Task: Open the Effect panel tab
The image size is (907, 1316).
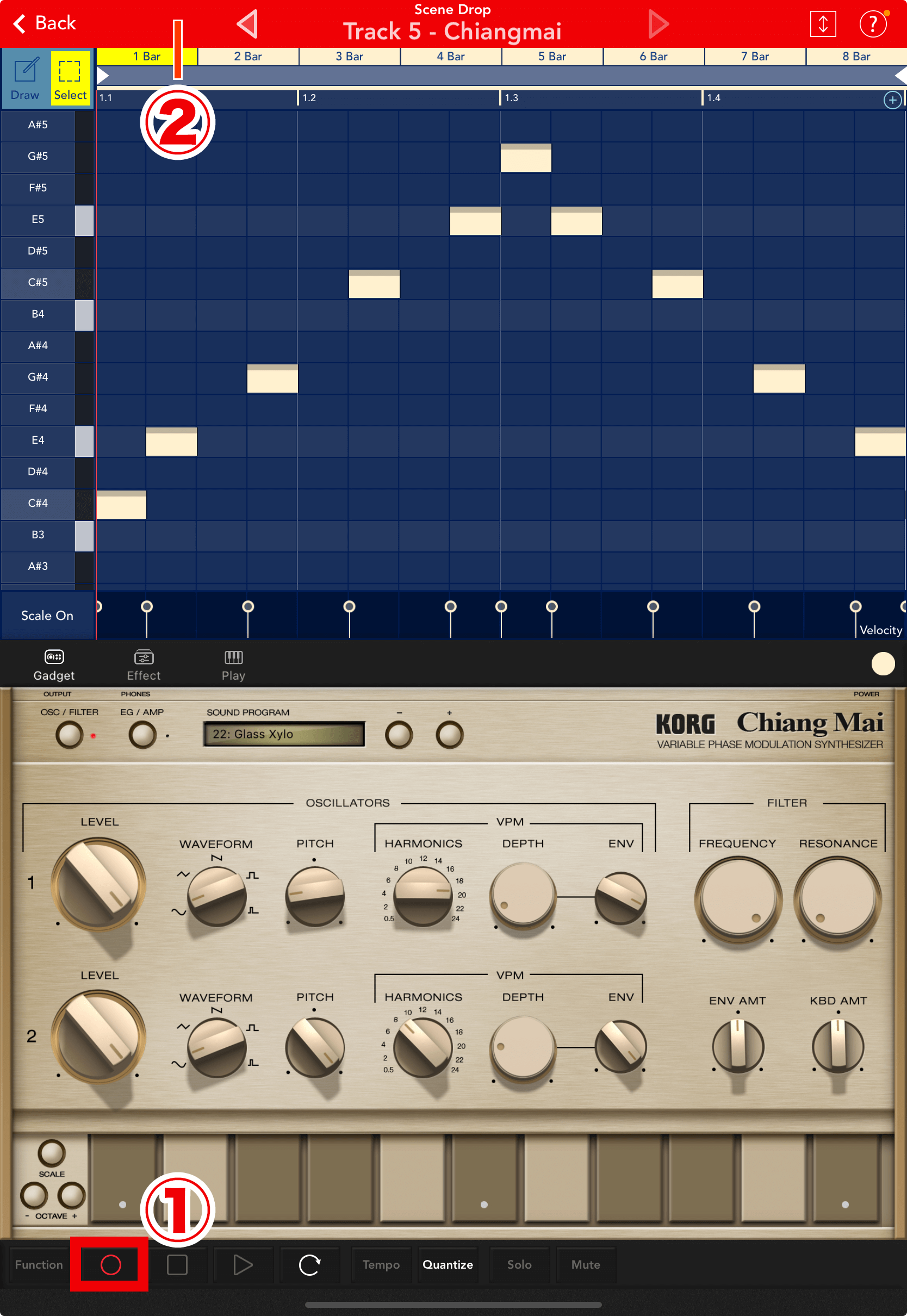Action: [x=144, y=665]
